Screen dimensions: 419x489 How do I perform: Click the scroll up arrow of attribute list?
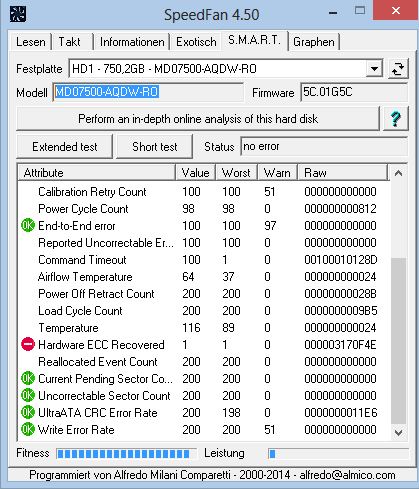tap(398, 173)
